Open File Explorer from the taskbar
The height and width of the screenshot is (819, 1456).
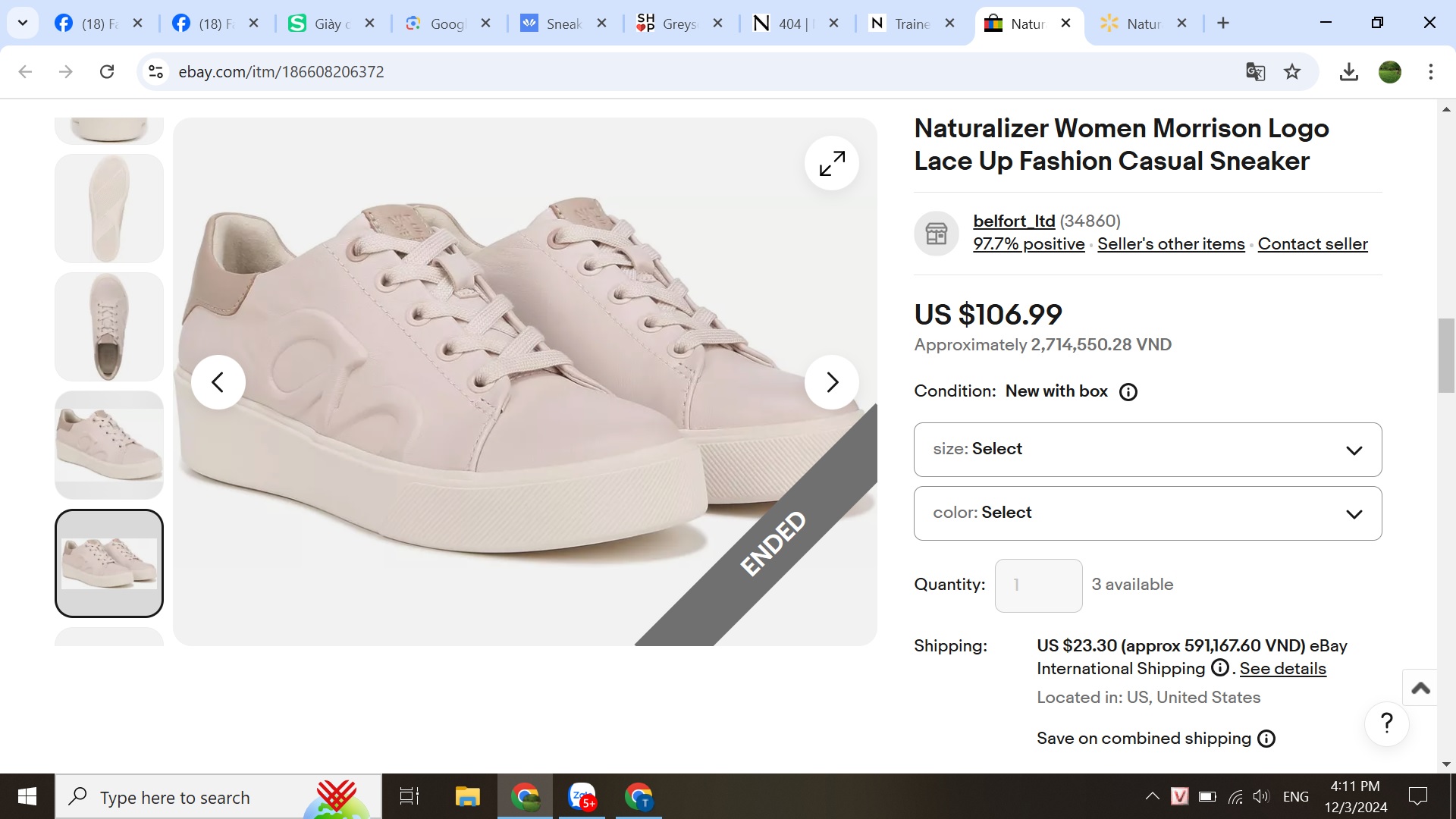467,797
